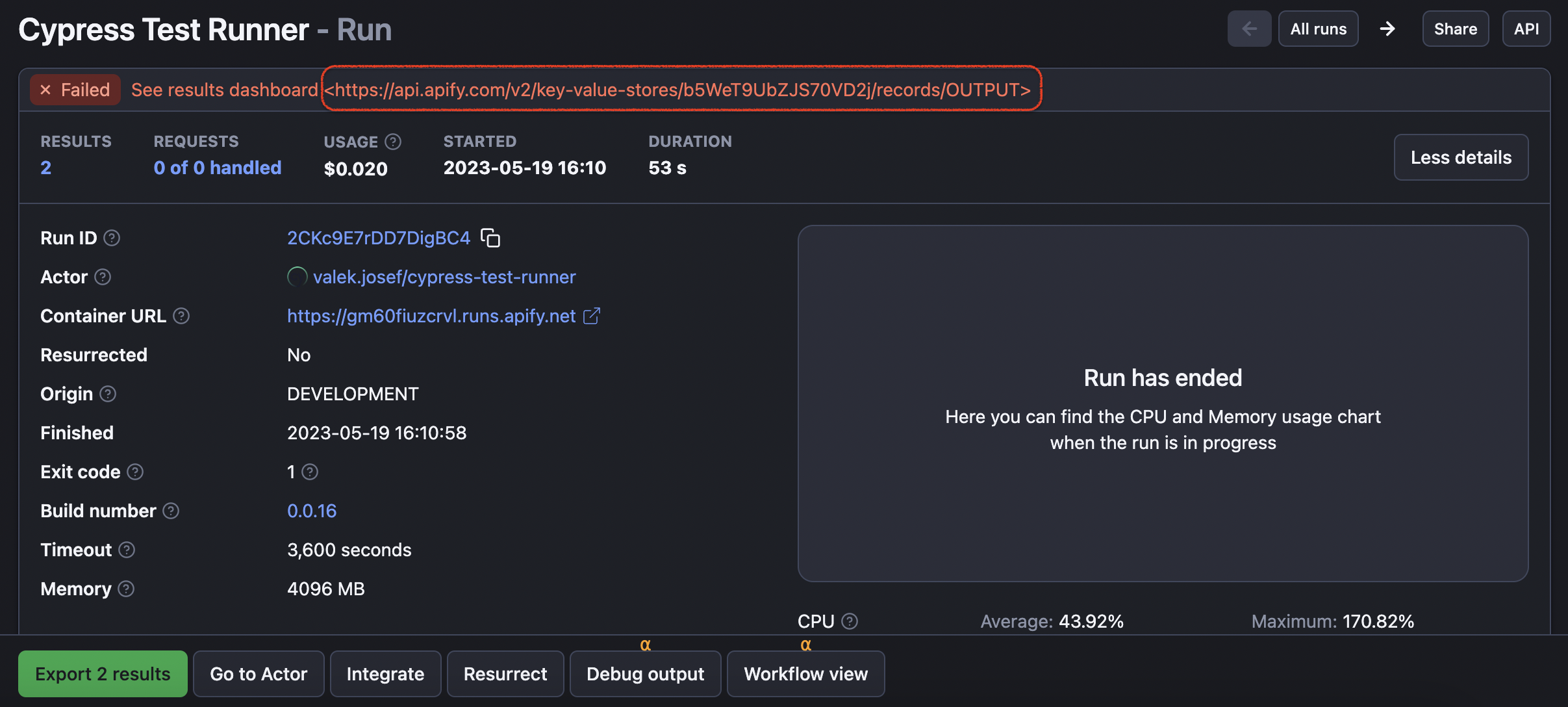Open All runs list

pyautogui.click(x=1318, y=29)
